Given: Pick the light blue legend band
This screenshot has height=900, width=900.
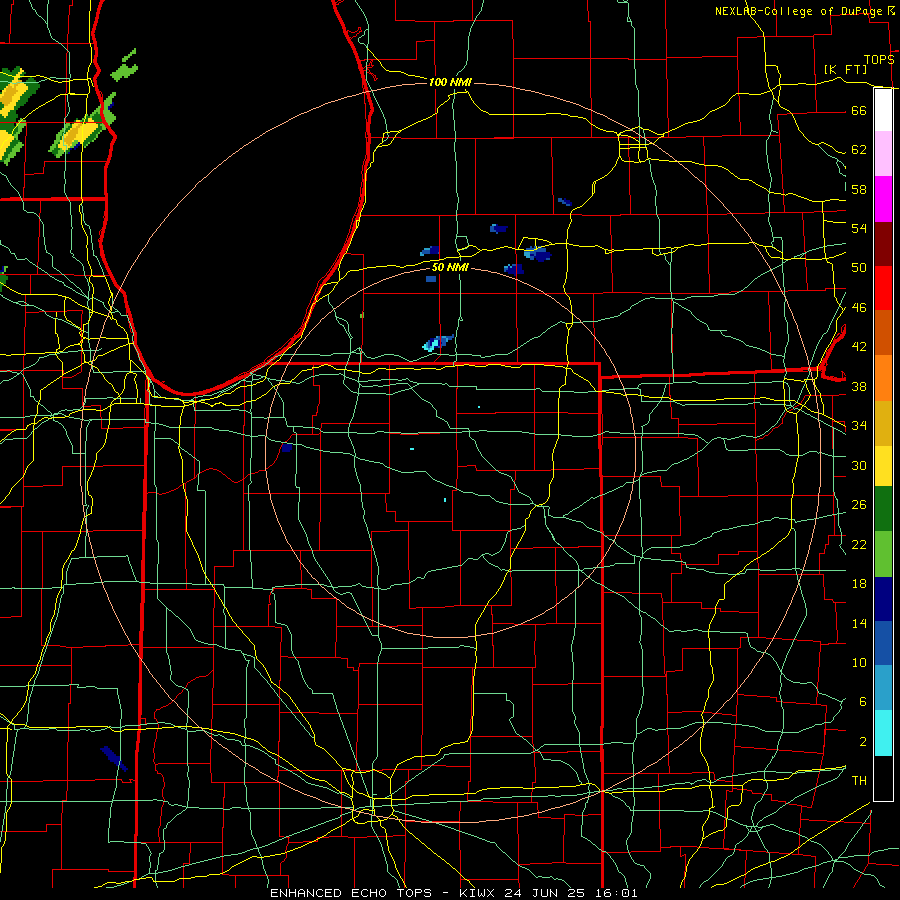Looking at the screenshot, I should [x=883, y=688].
